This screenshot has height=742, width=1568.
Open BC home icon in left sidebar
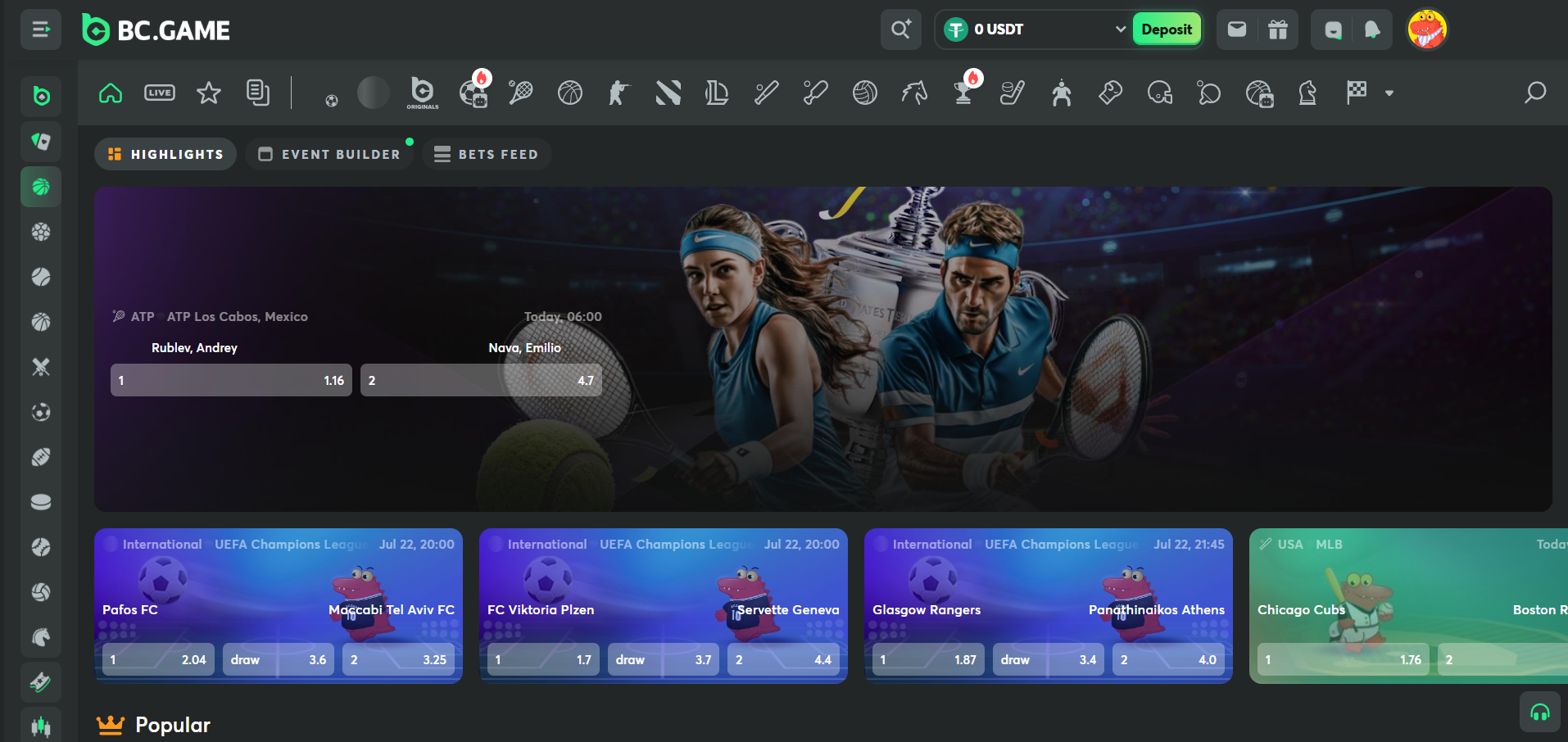[x=41, y=97]
